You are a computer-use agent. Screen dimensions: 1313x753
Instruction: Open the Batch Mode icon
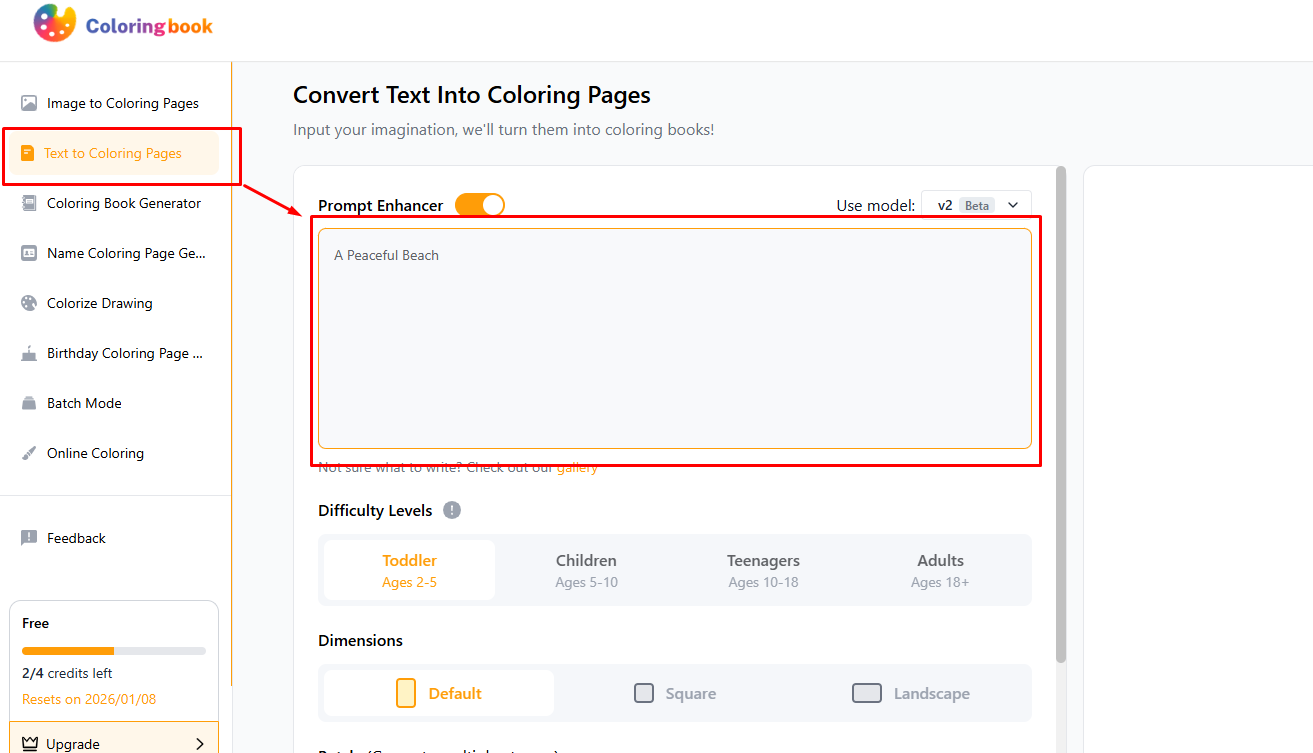(29, 403)
